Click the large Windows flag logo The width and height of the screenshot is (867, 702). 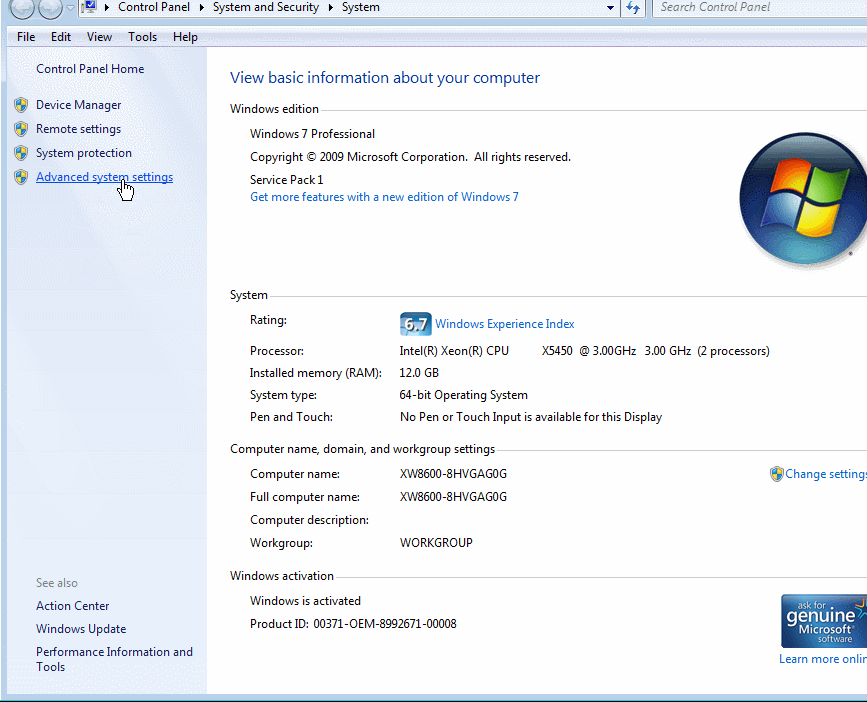(802, 197)
